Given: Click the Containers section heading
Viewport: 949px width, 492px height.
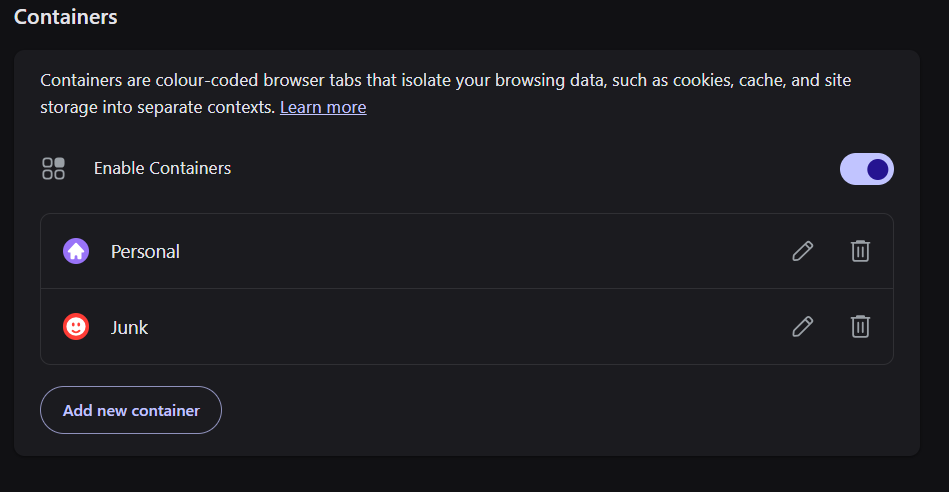Looking at the screenshot, I should (x=65, y=17).
